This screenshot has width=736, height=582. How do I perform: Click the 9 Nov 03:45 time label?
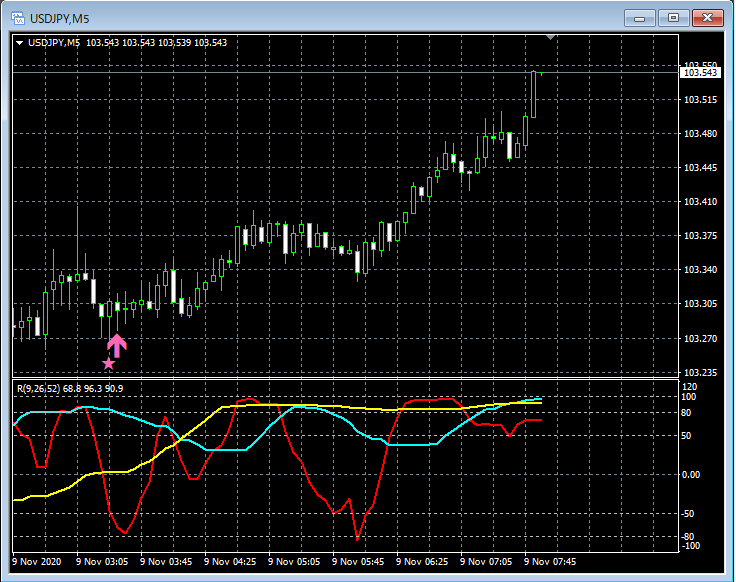(x=166, y=562)
